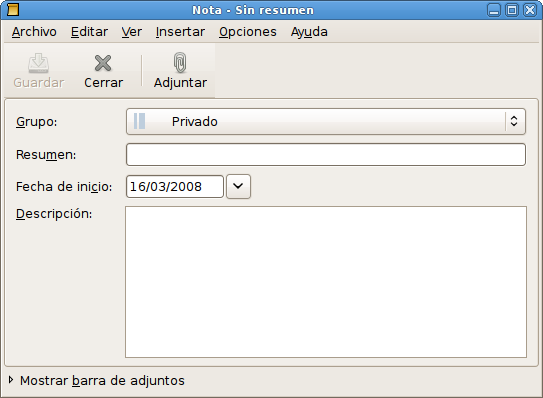543x398 pixels.
Task: Maximize the Nota window
Action: click(x=512, y=10)
